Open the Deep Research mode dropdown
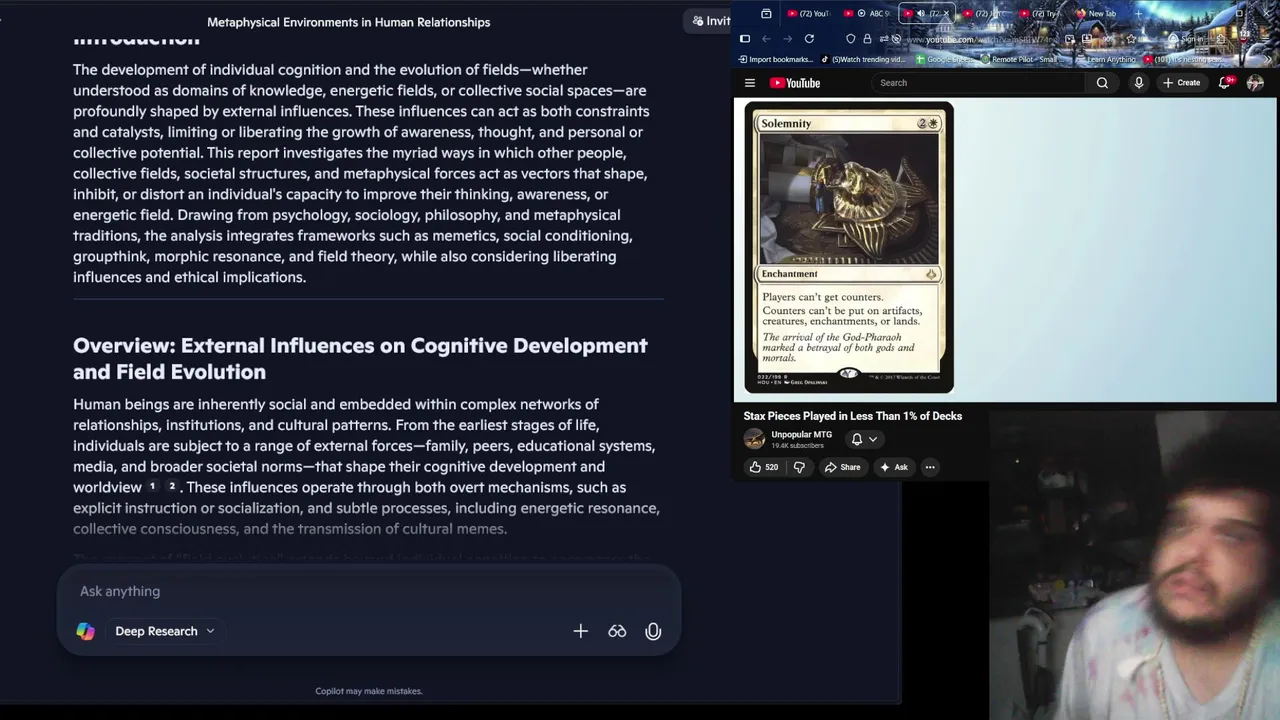The image size is (1280, 720). tap(164, 631)
